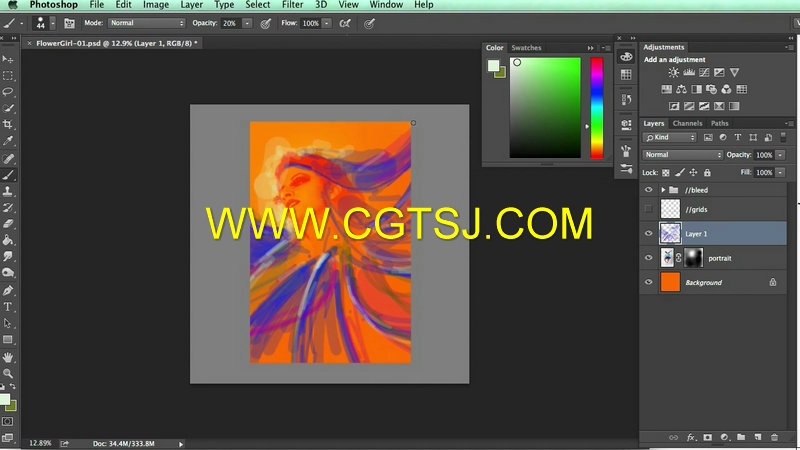
Task: Select the Eraser tool
Action: 8,224
